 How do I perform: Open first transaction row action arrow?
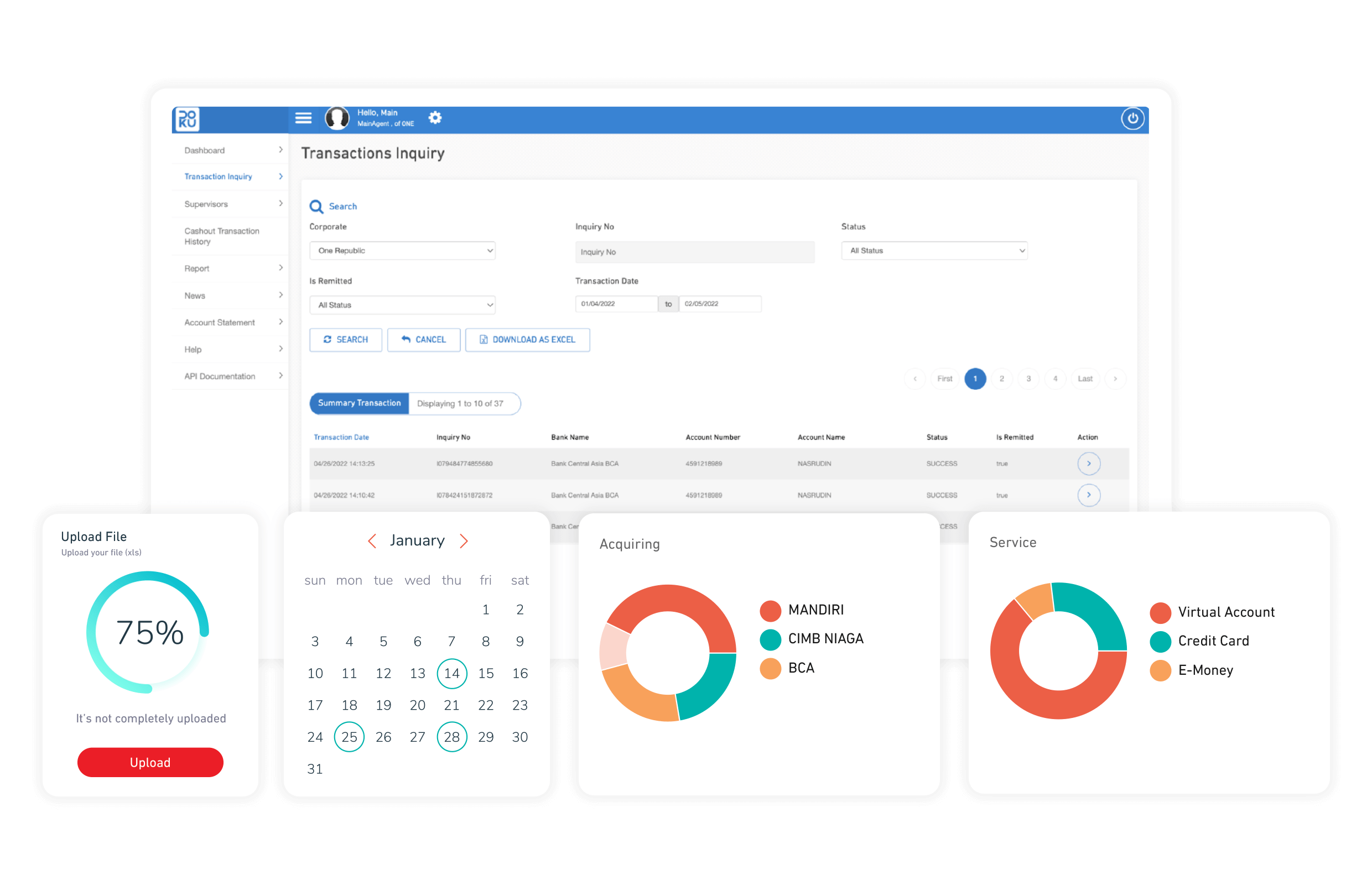pyautogui.click(x=1088, y=463)
